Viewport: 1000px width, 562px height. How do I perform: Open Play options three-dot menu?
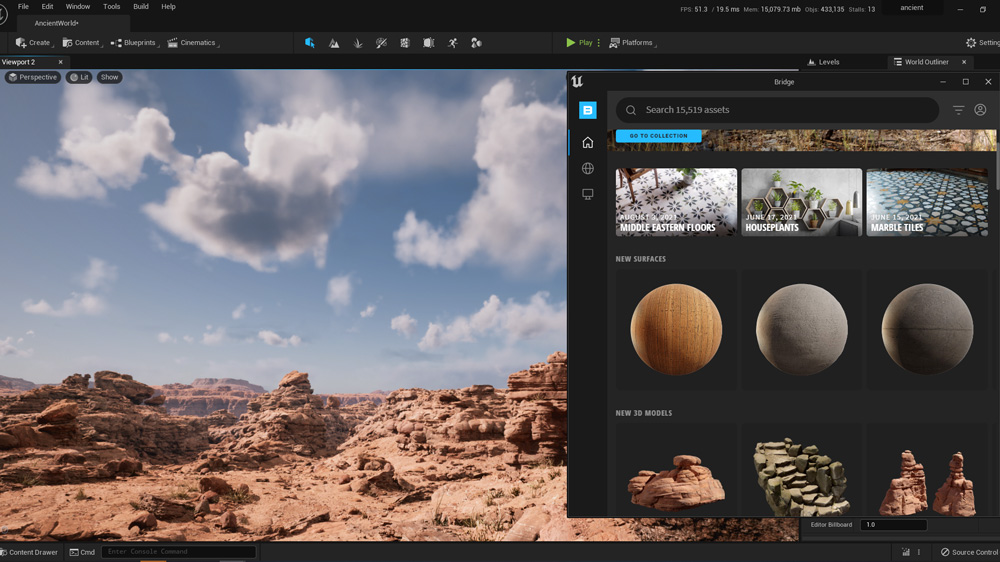click(x=598, y=43)
